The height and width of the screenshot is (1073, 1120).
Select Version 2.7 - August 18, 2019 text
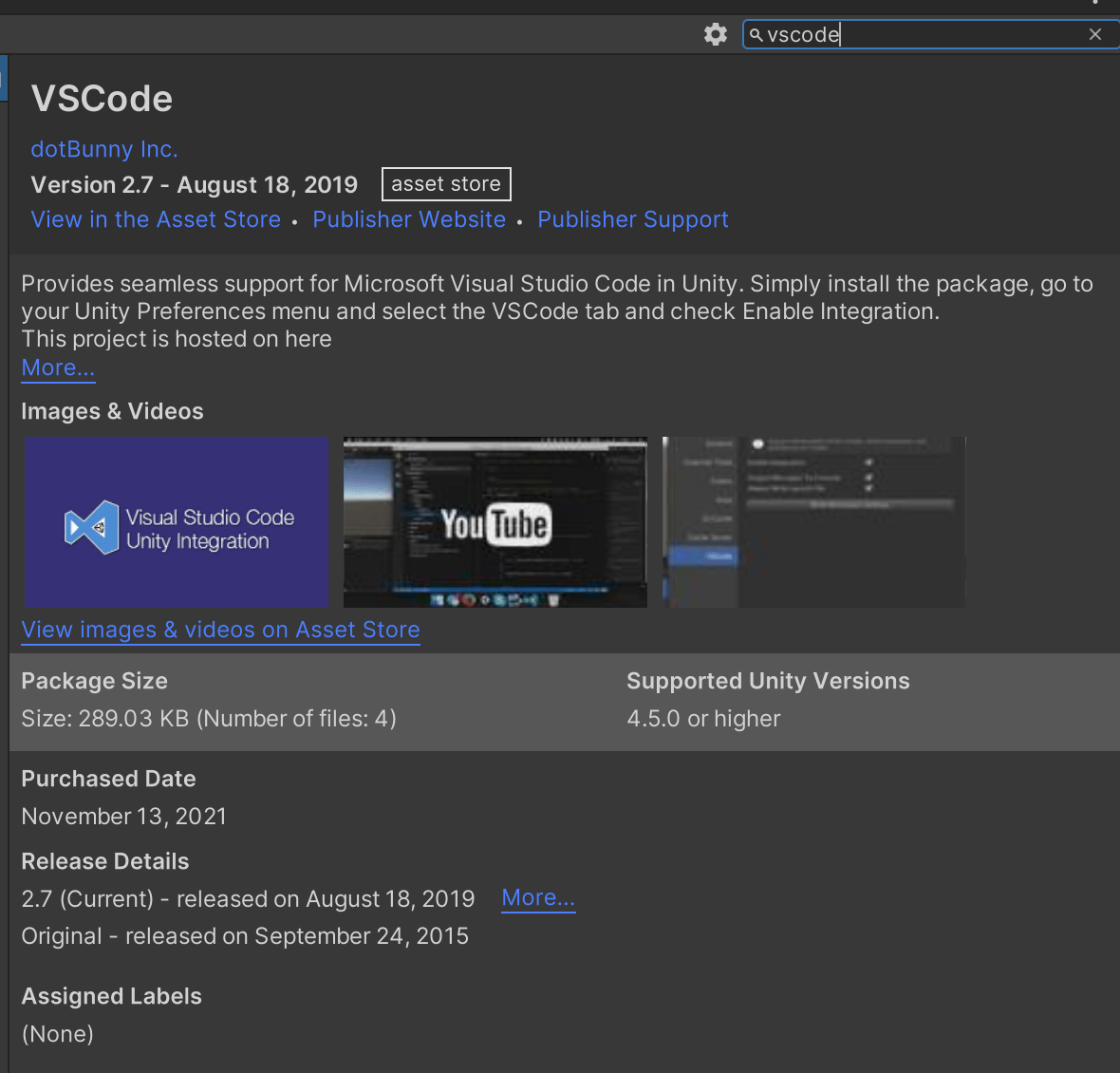pyautogui.click(x=195, y=185)
